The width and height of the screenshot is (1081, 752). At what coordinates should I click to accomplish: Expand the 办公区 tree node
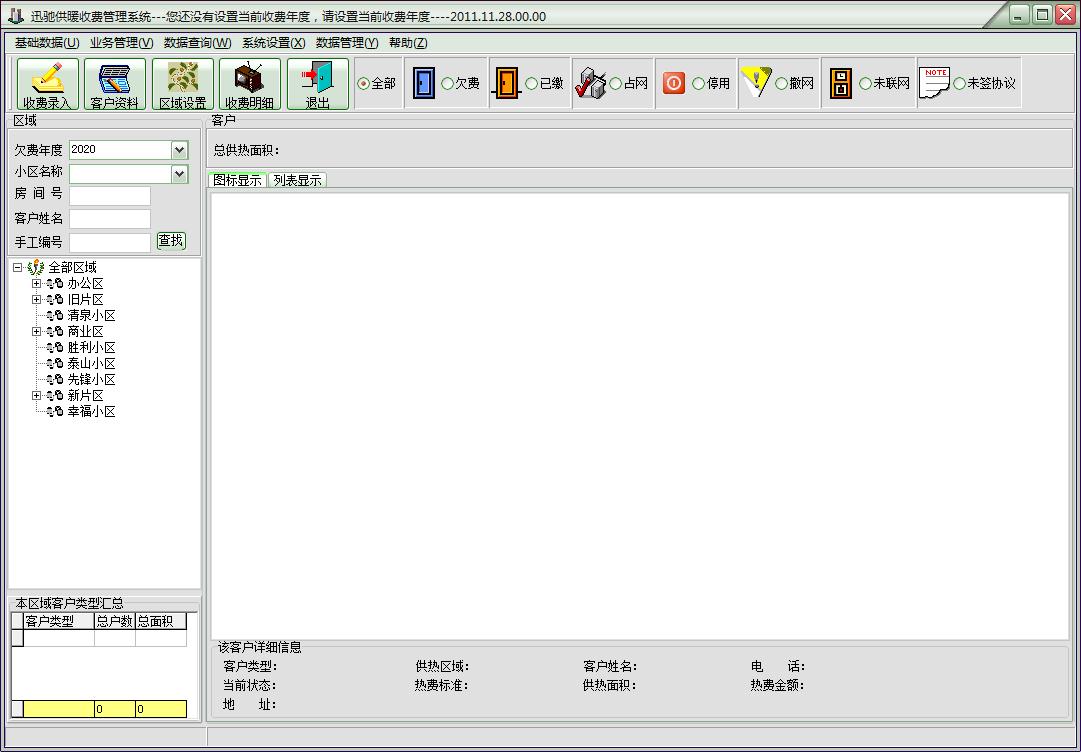tap(37, 283)
